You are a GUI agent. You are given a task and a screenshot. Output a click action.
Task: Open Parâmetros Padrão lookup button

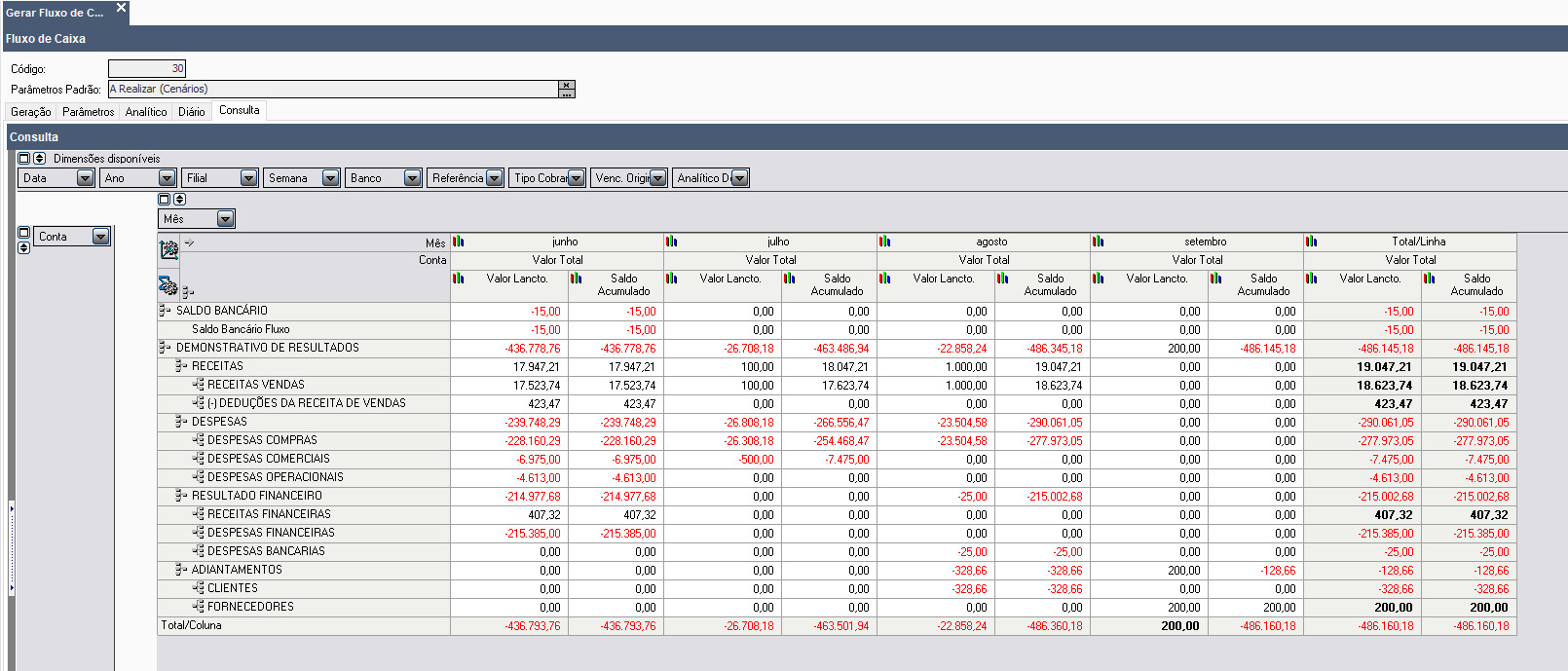(x=566, y=89)
